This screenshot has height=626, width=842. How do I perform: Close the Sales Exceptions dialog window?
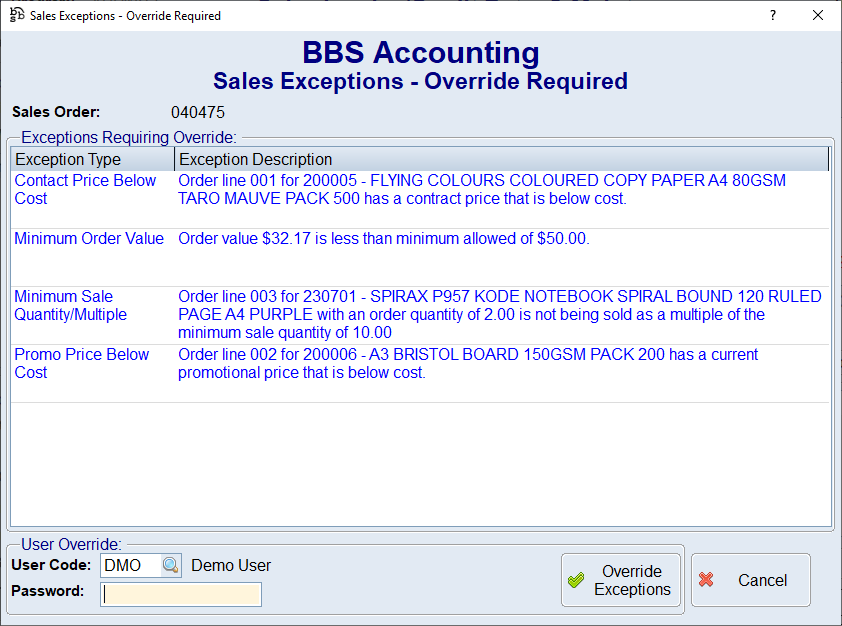[x=817, y=16]
